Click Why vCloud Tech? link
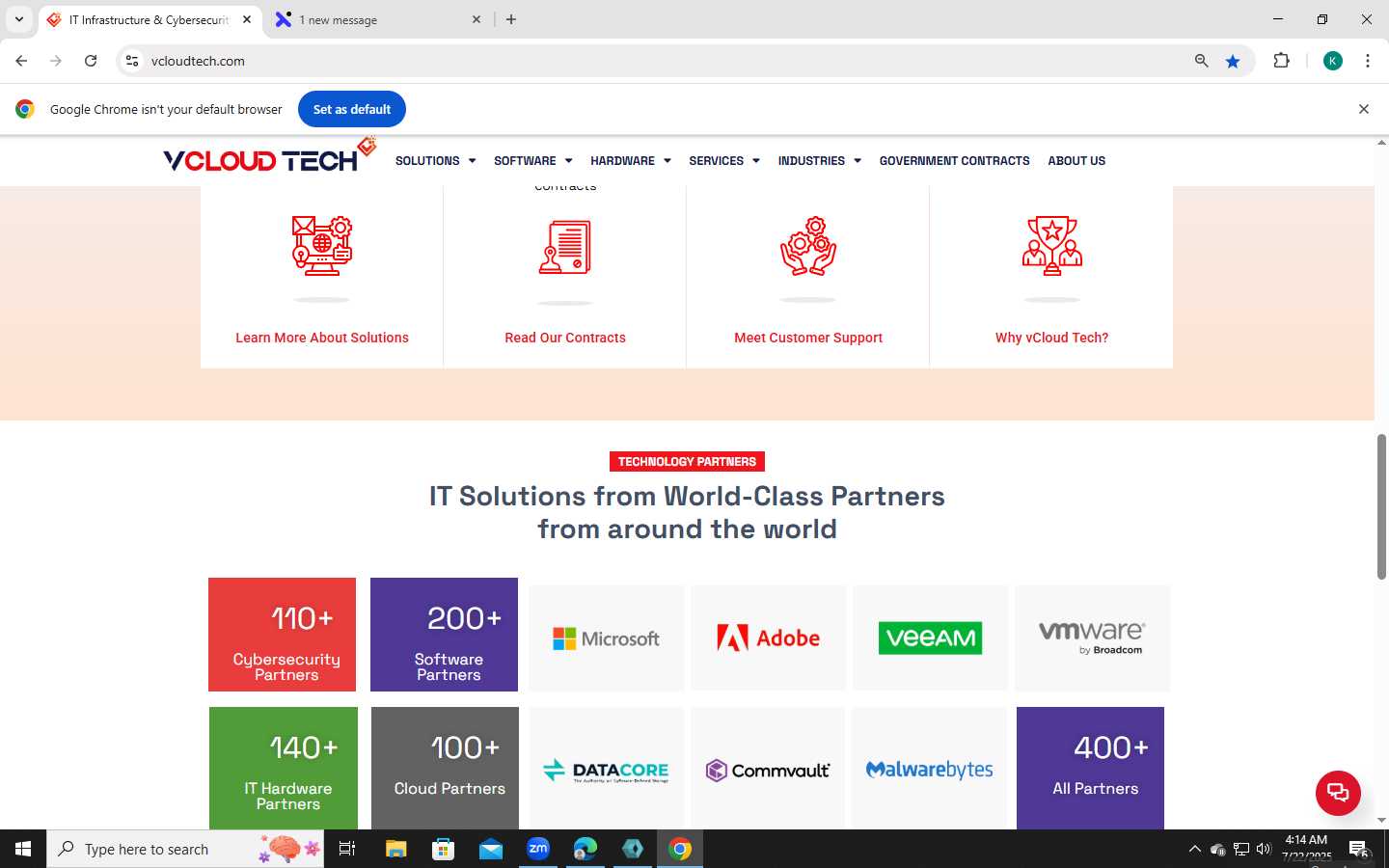 pyautogui.click(x=1051, y=338)
